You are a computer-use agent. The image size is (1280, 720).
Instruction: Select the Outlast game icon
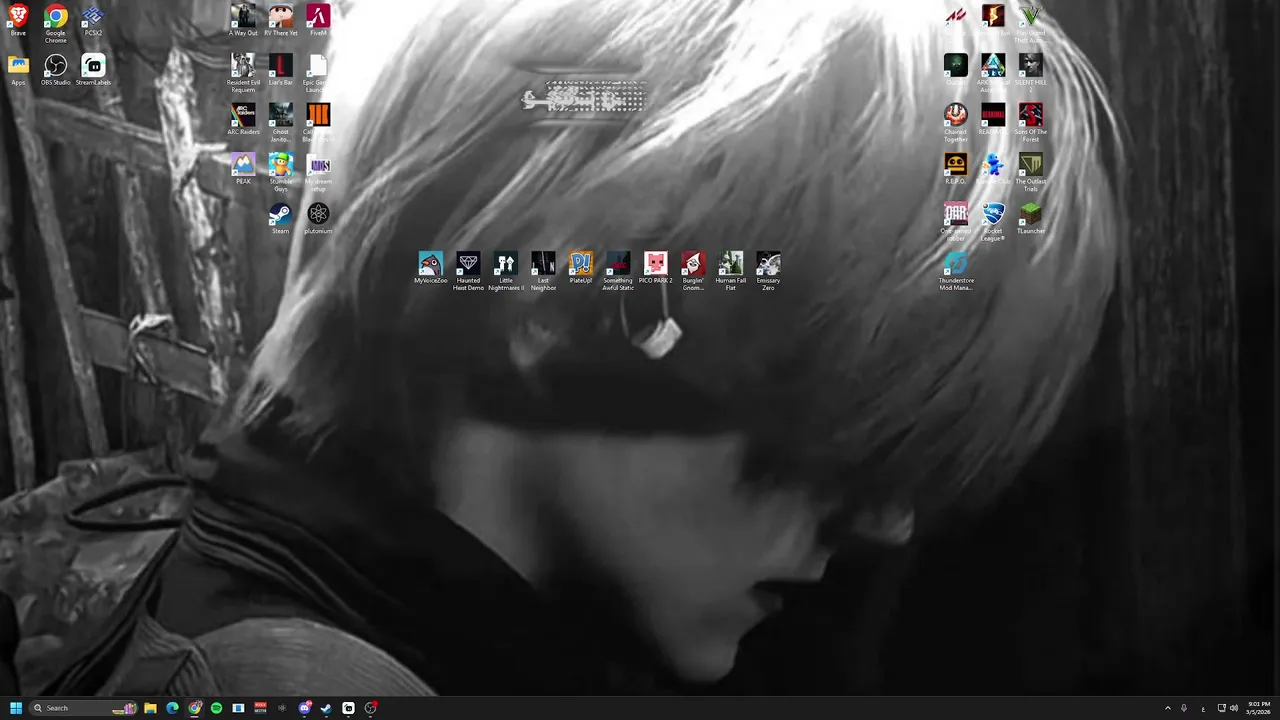coord(956,70)
